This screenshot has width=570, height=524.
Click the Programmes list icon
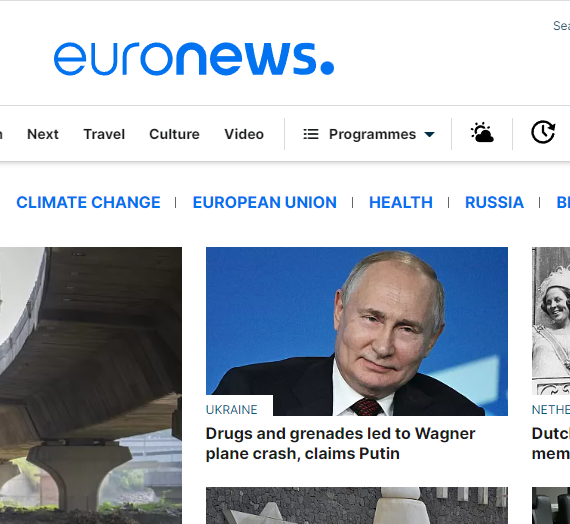pyautogui.click(x=311, y=134)
